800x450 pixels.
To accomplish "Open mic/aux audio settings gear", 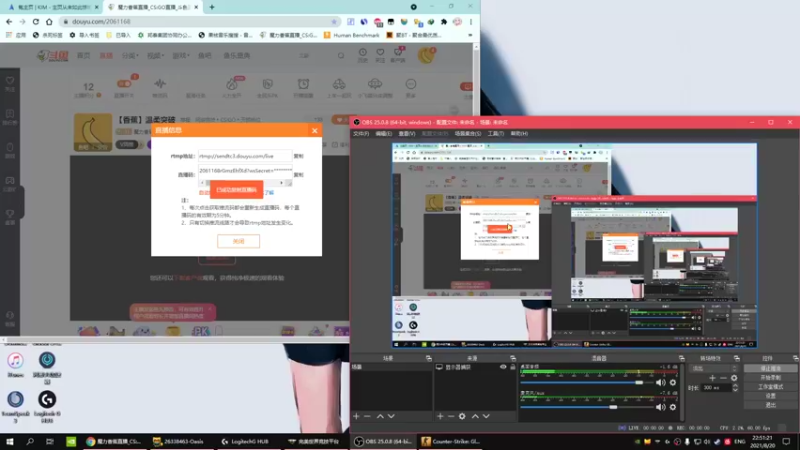I will (673, 407).
